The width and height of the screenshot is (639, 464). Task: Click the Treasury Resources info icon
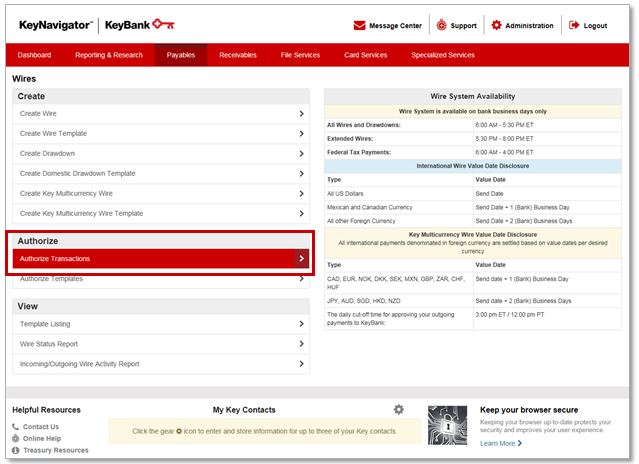(15, 450)
